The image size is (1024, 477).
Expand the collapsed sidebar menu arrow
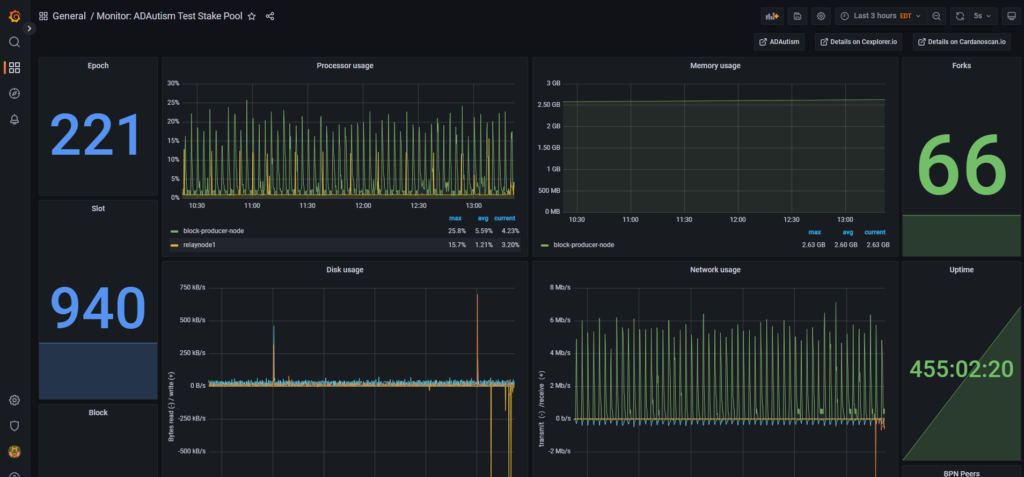[x=29, y=28]
